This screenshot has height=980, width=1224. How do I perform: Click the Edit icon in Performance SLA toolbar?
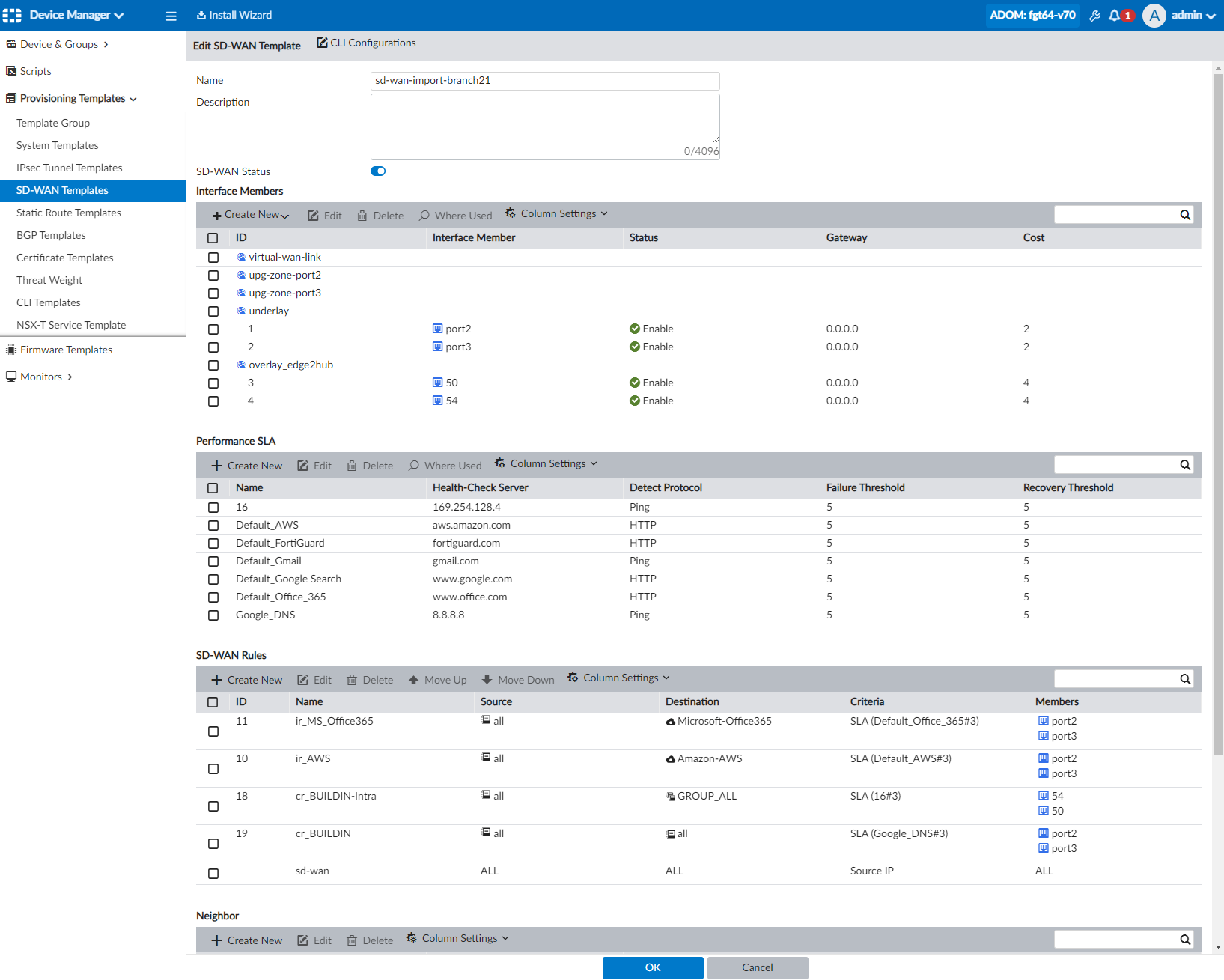point(314,465)
